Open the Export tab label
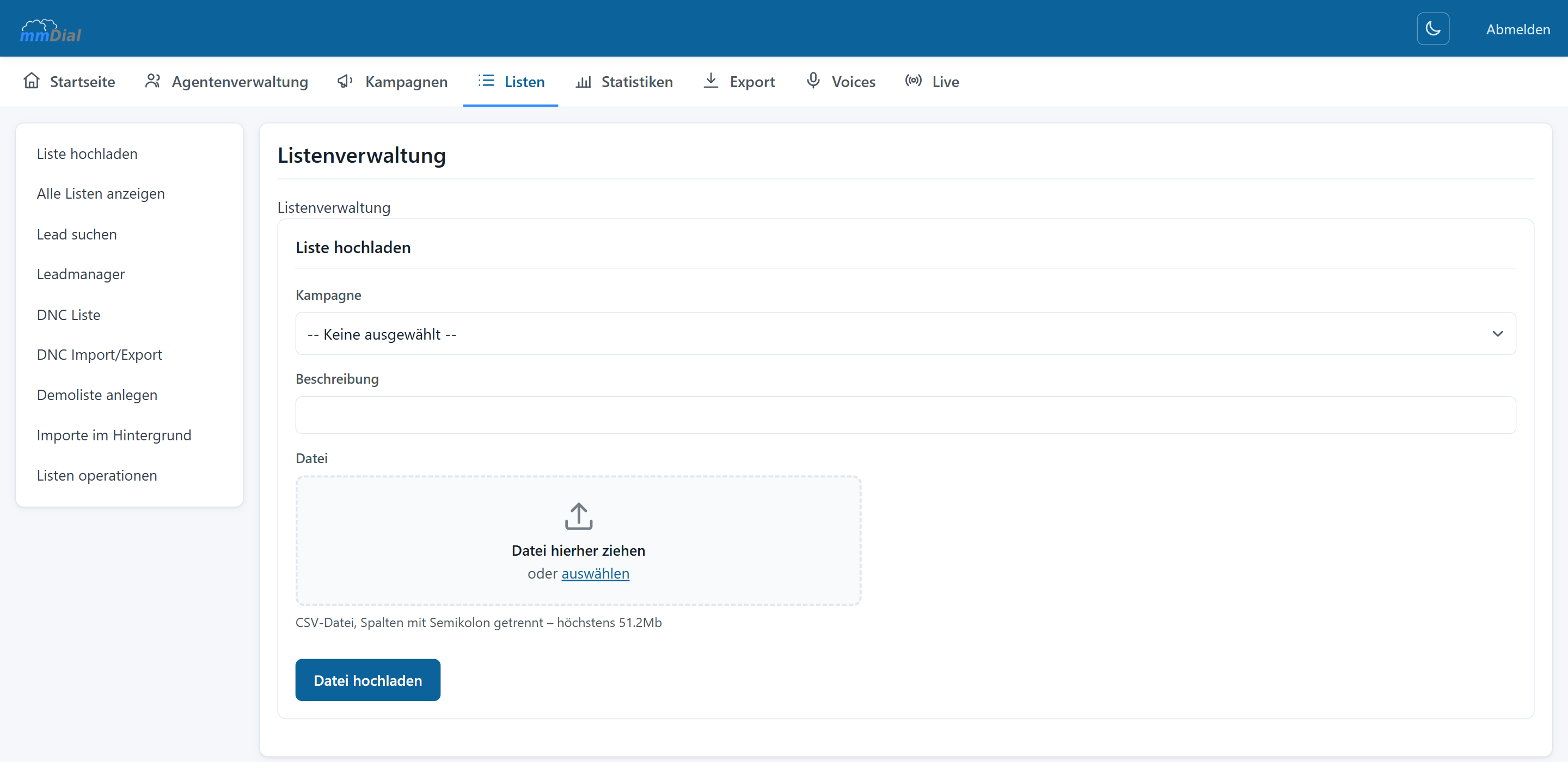The height and width of the screenshot is (762, 1568). click(x=752, y=82)
